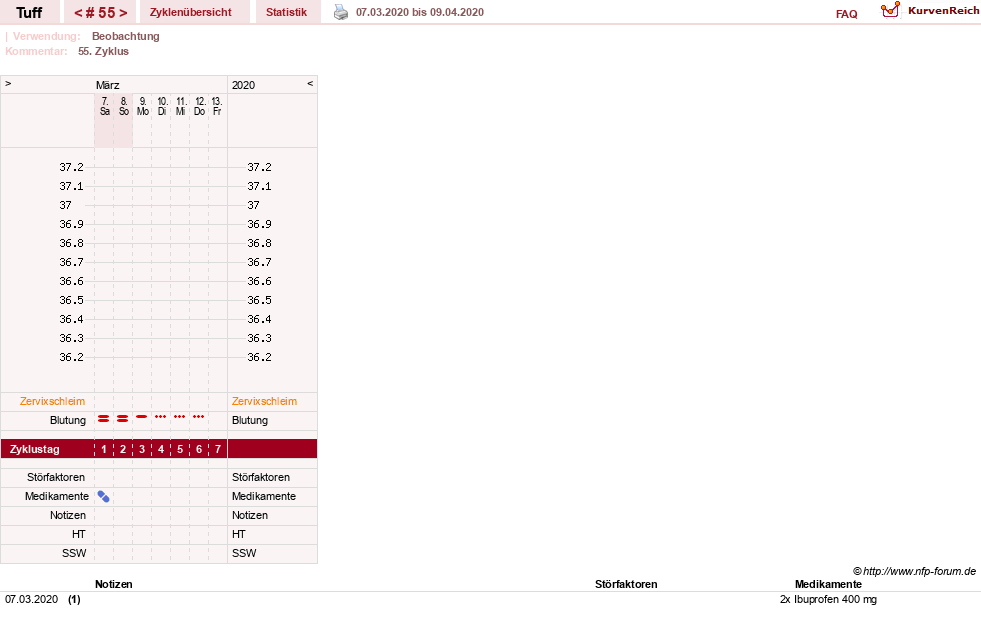
Task: Click the KurvenReich logo icon
Action: pos(890,10)
